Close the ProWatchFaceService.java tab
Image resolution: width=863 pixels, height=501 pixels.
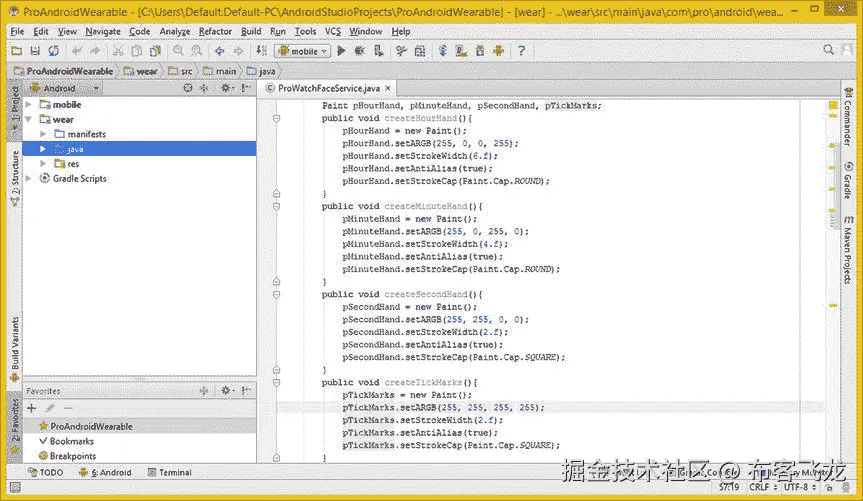(388, 88)
